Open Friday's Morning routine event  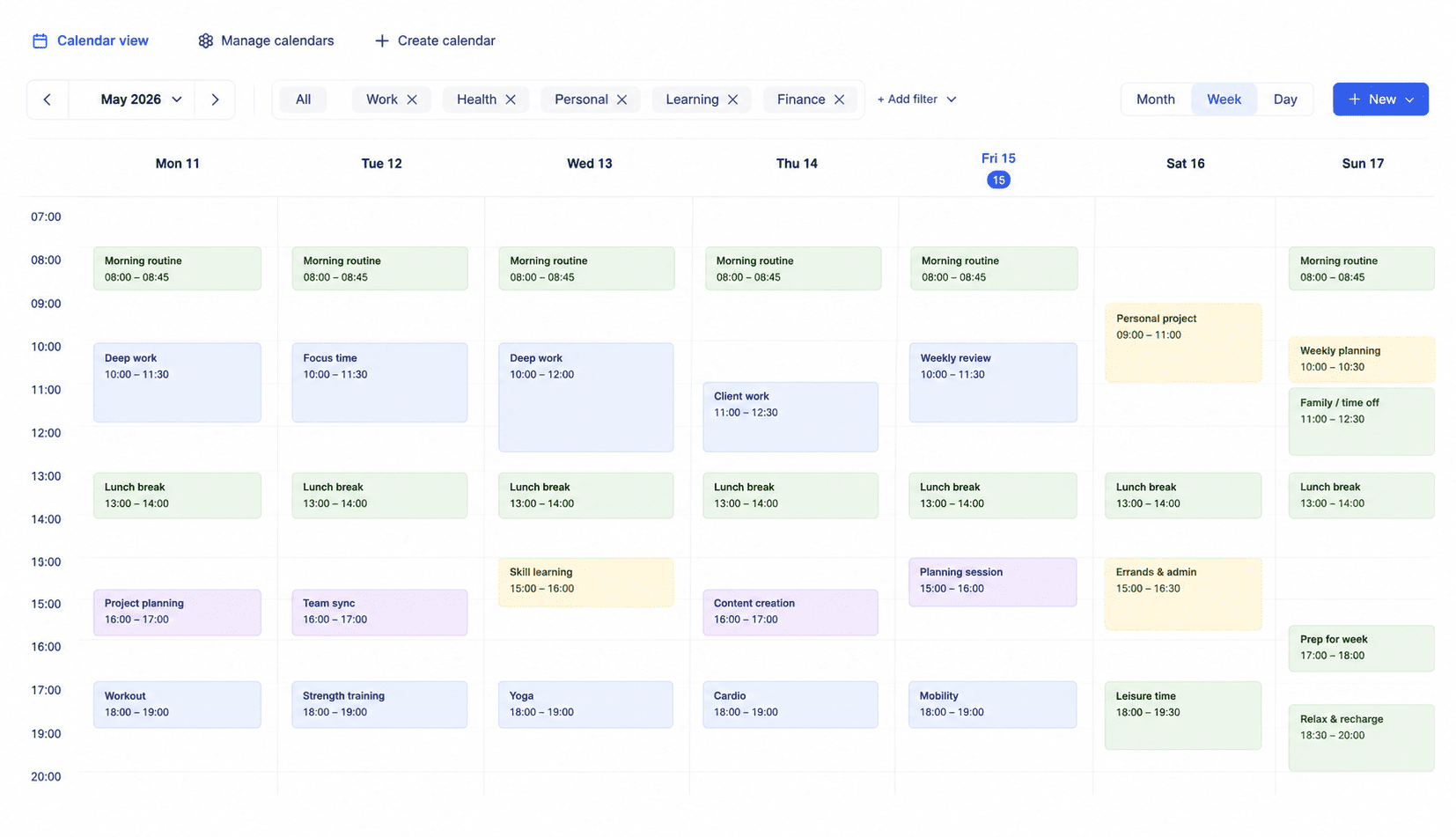(993, 268)
